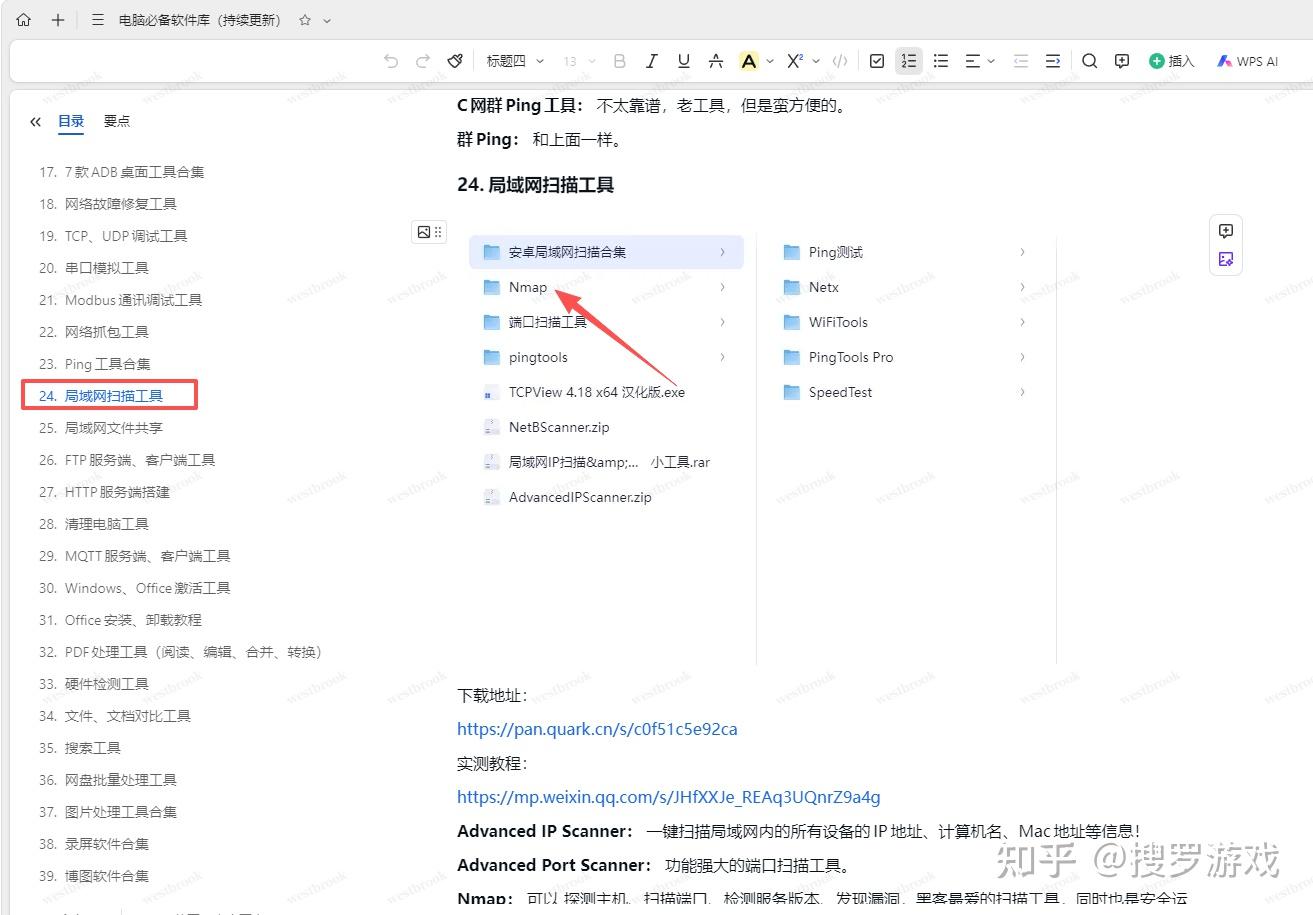Switch to the 要点 tab
This screenshot has height=915, width=1313.
(x=117, y=121)
